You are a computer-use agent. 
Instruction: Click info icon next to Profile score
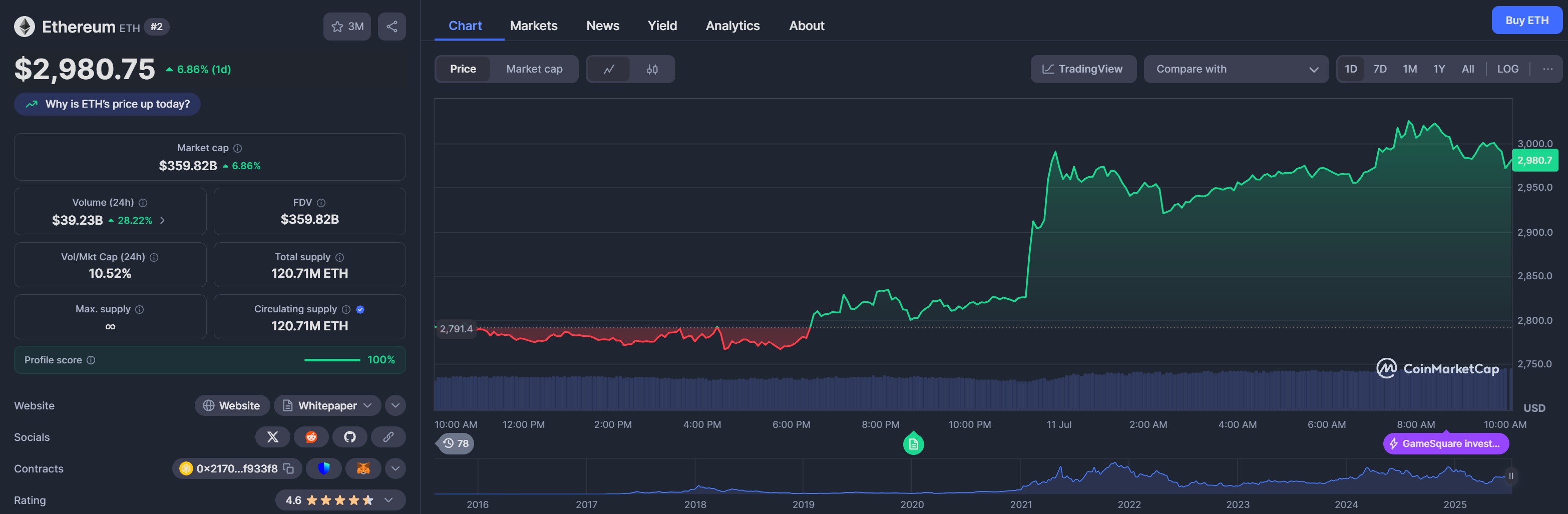pos(91,360)
